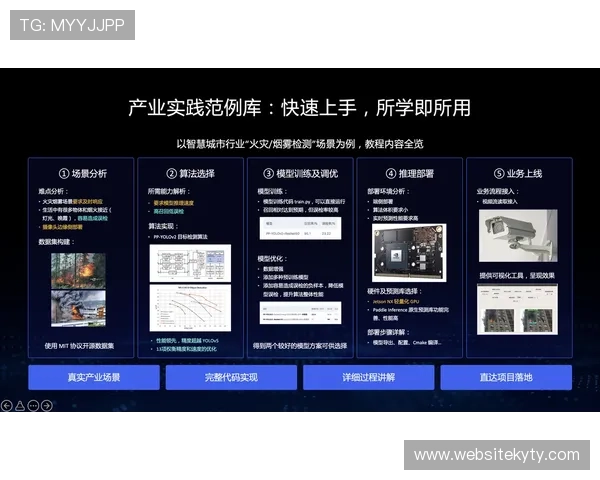Screen dimensions: 600x480
Task: Select the 模型优化 label
Action: 272,259
